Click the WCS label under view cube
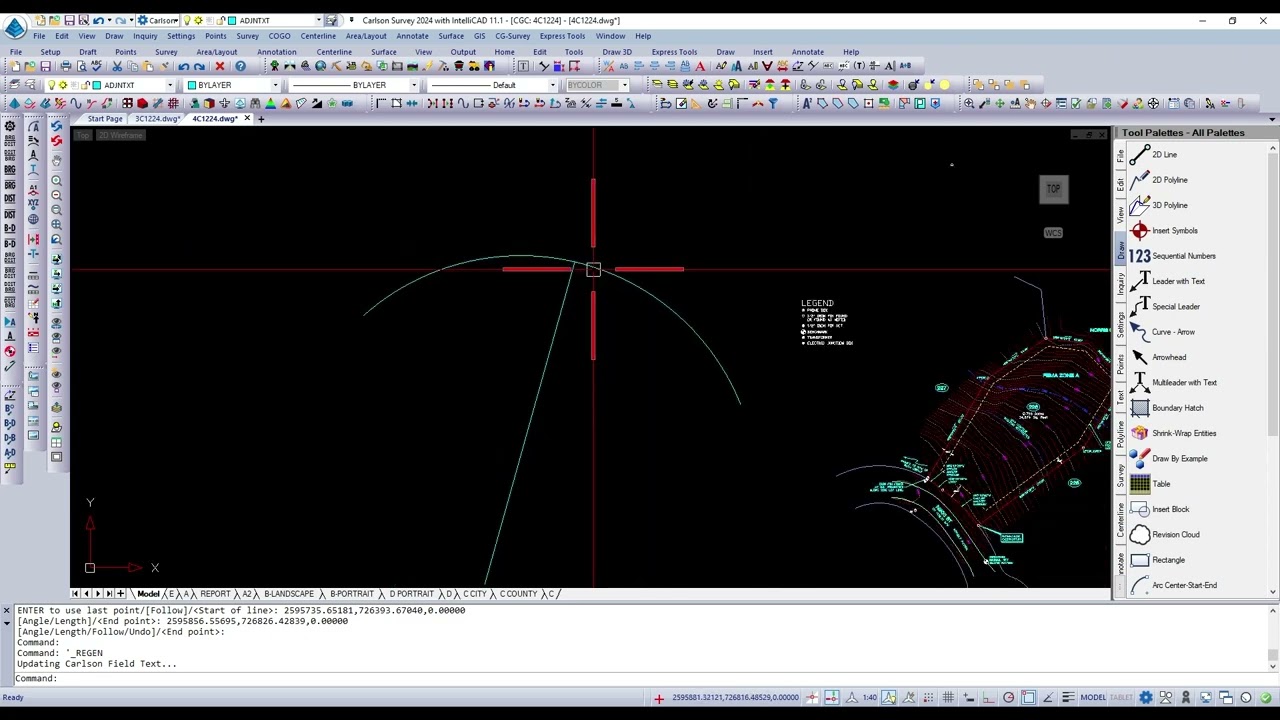Screen dimensions: 1280x720 (x=1053, y=233)
